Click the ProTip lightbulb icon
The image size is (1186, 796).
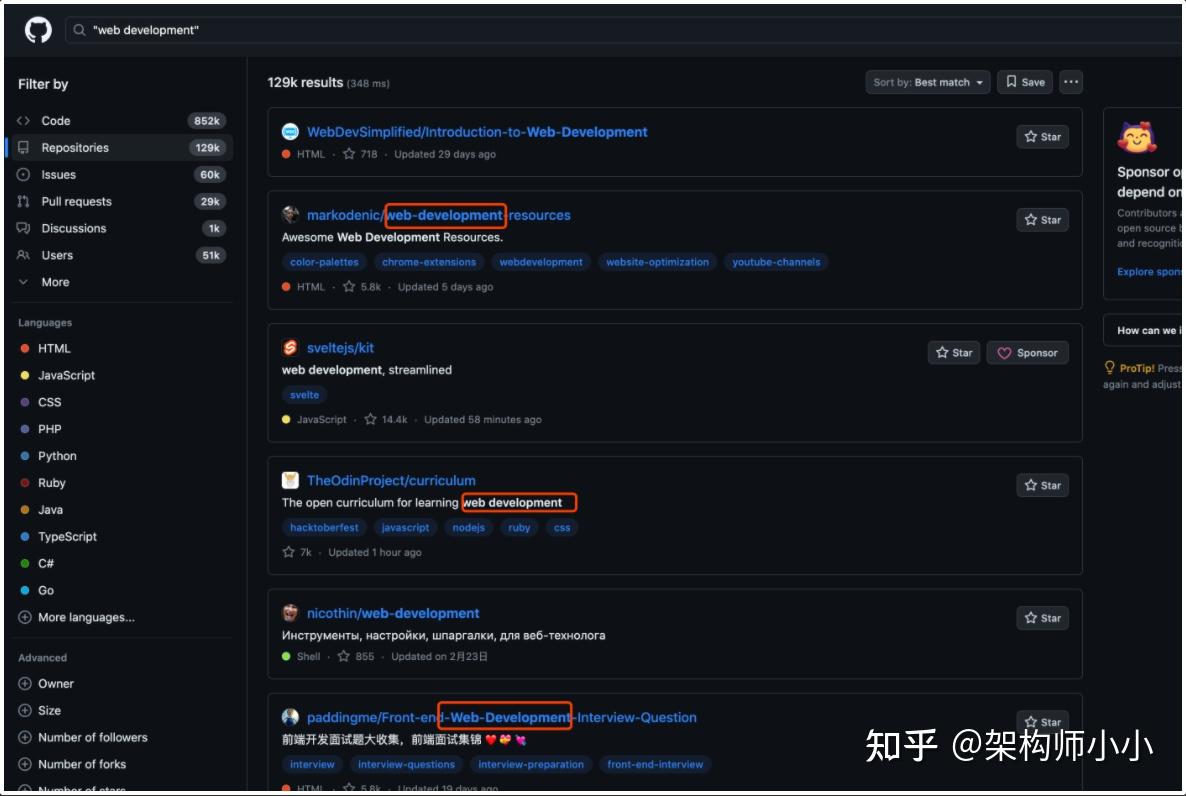(1109, 367)
